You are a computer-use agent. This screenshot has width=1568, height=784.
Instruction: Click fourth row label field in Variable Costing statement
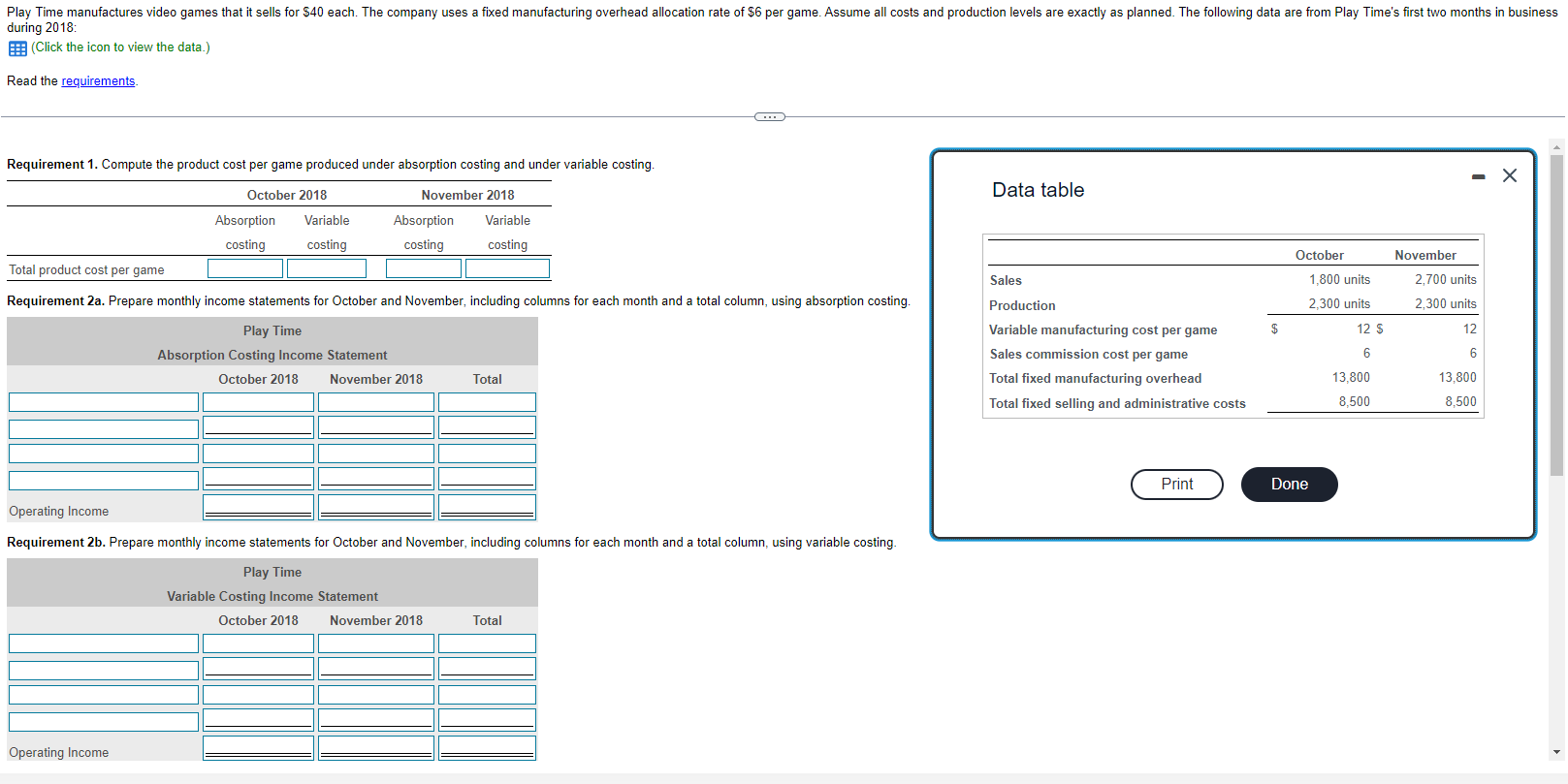(x=104, y=721)
